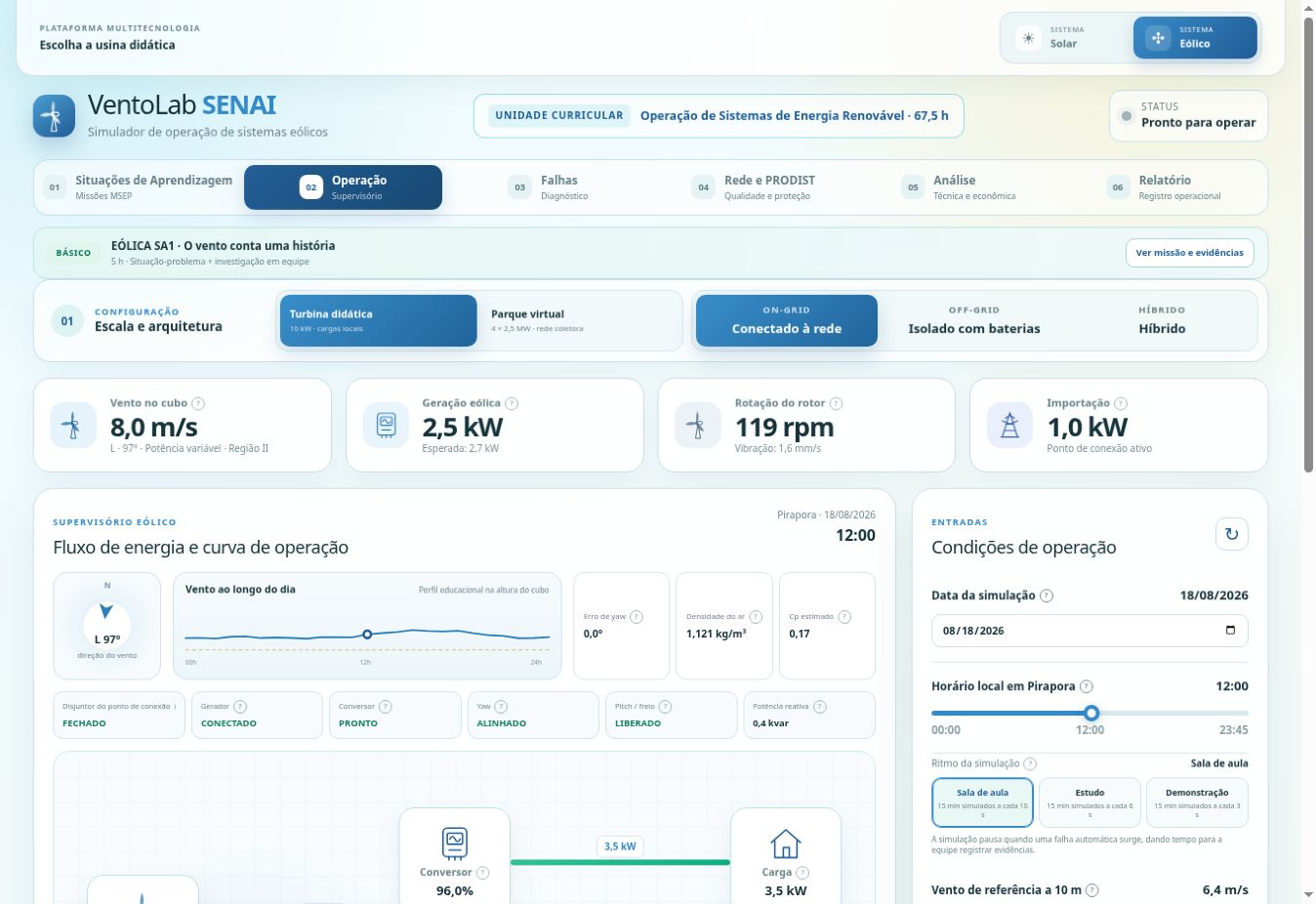Click the compass wind direction indicator

(x=106, y=624)
